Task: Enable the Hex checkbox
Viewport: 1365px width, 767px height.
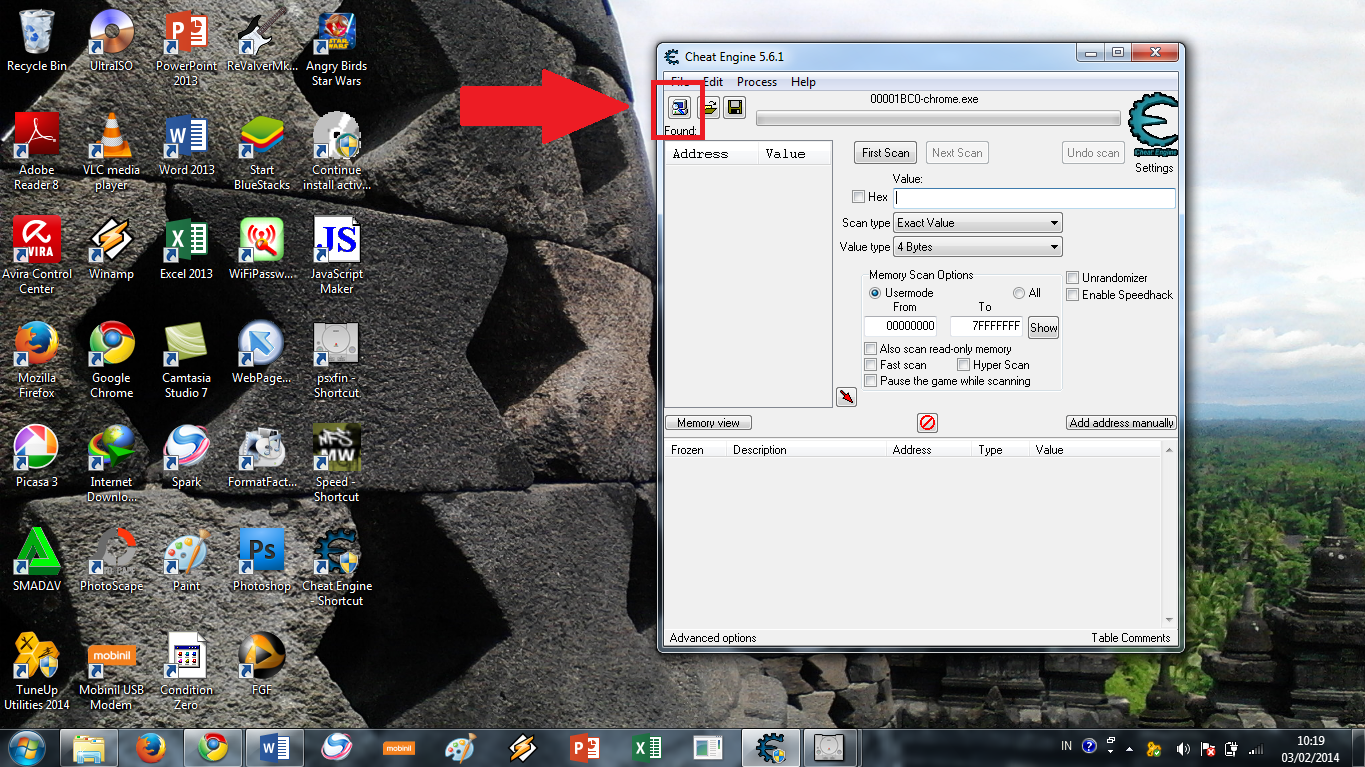Action: (858, 197)
